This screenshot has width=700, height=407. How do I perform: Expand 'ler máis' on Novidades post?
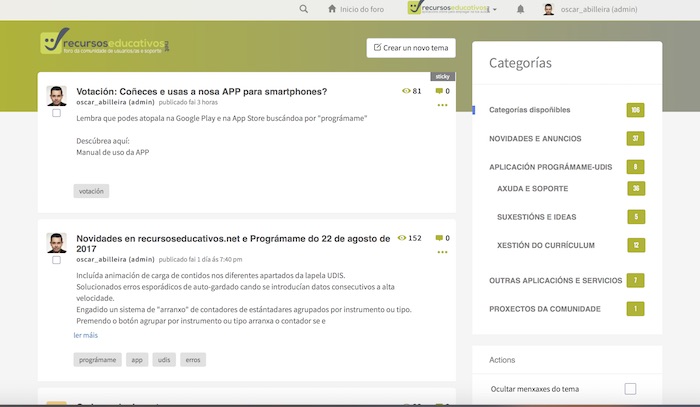pos(85,335)
